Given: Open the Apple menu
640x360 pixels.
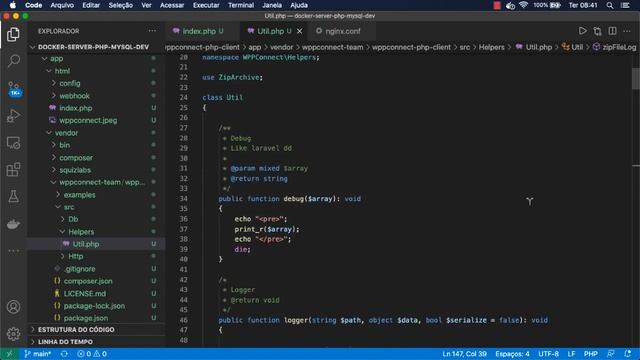Looking at the screenshot, I should (x=13, y=5).
